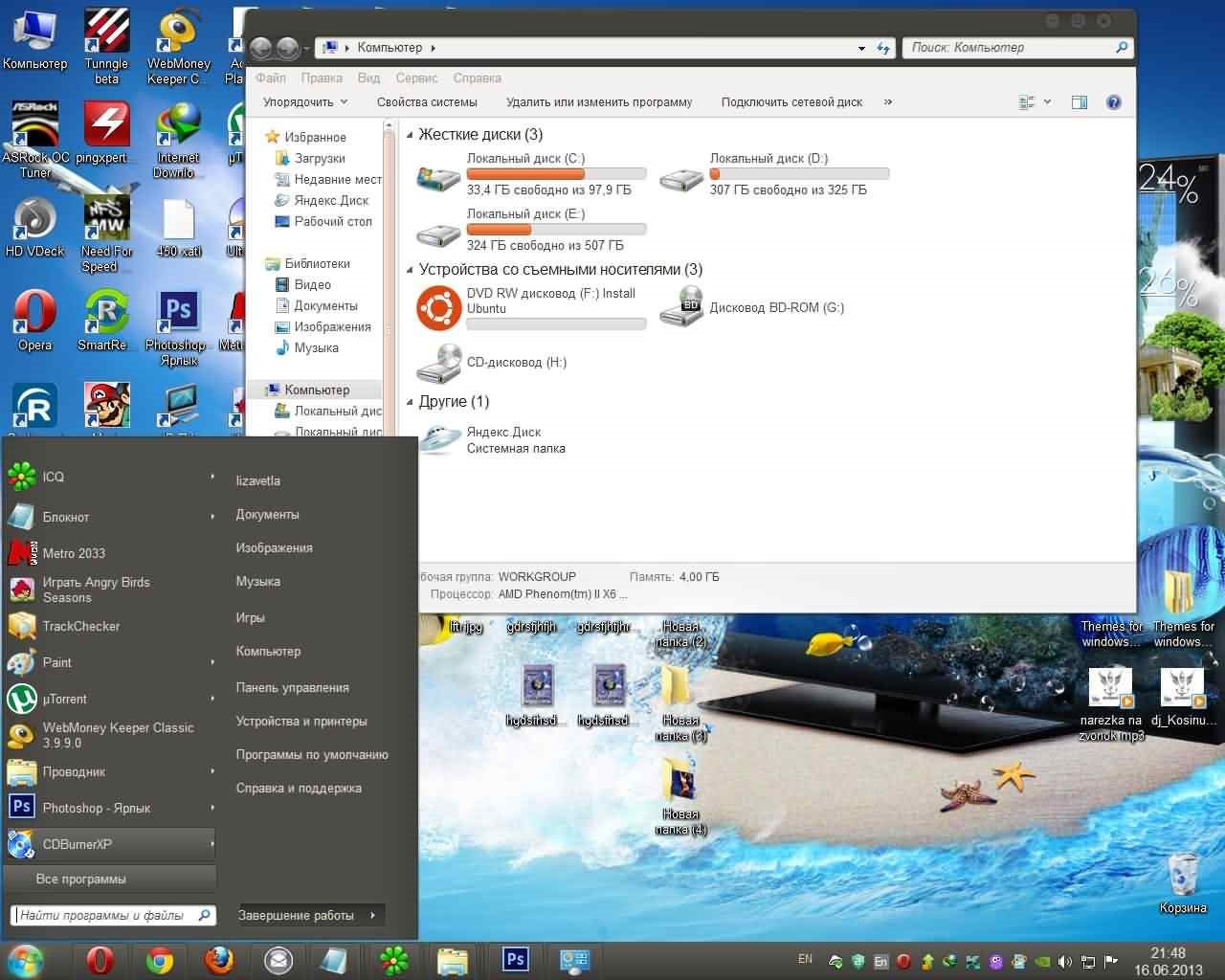Toggle the preview pane icon in Explorer
Screen dimensions: 1225x980
click(x=1080, y=102)
